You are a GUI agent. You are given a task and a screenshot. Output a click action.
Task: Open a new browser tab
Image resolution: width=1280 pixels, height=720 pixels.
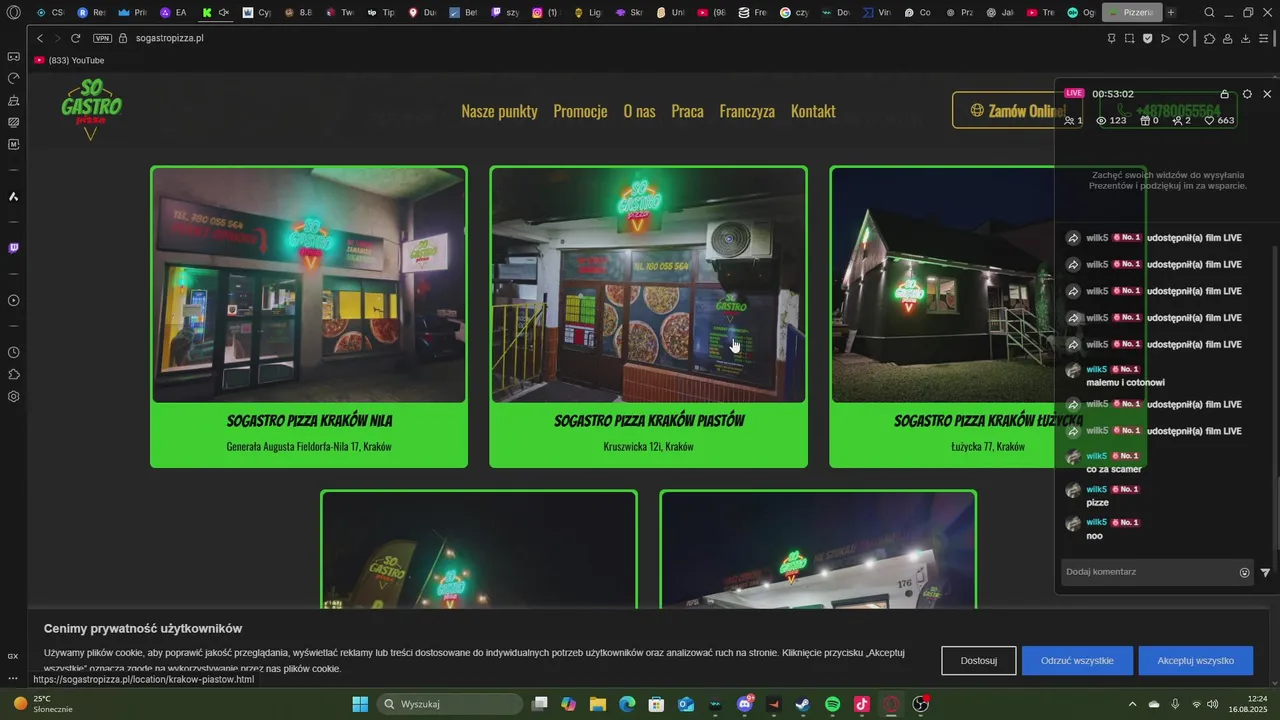pyautogui.click(x=1171, y=13)
